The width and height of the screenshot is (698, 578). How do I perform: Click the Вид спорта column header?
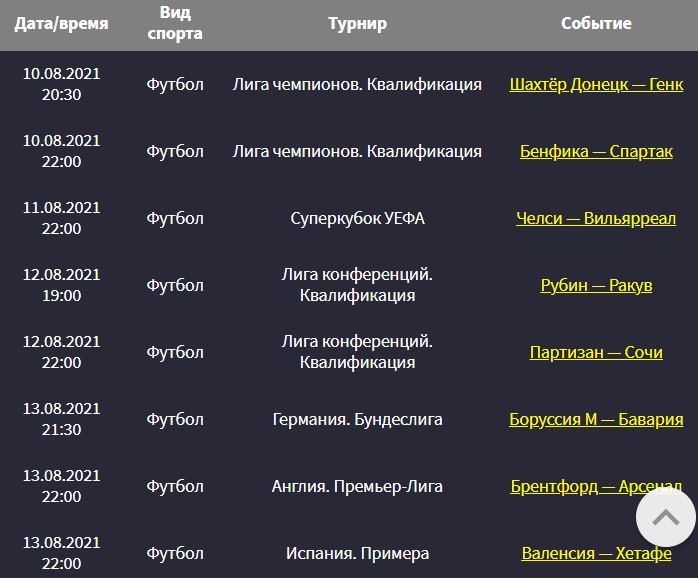pos(175,23)
